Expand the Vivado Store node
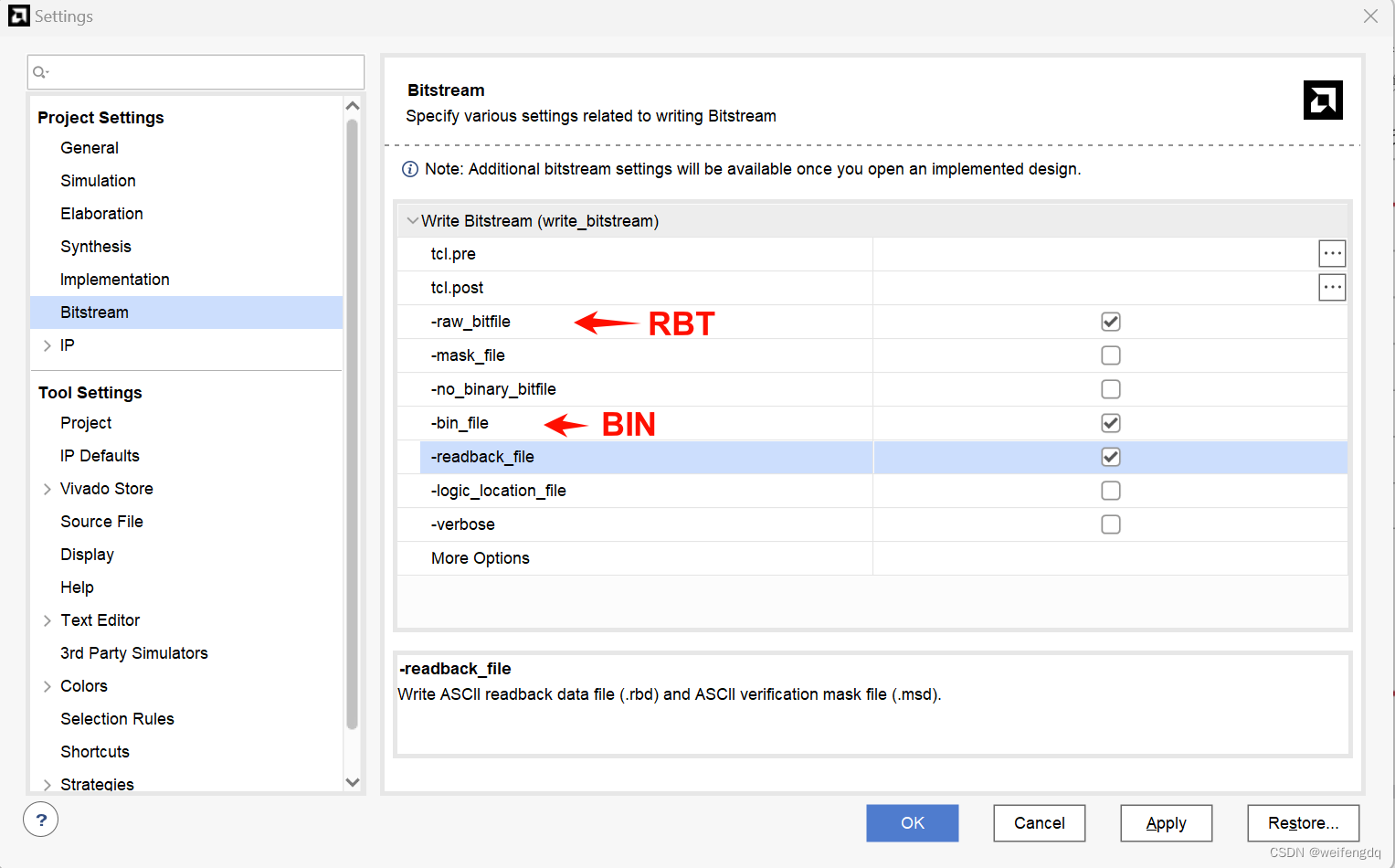The width and height of the screenshot is (1395, 868). 48,489
